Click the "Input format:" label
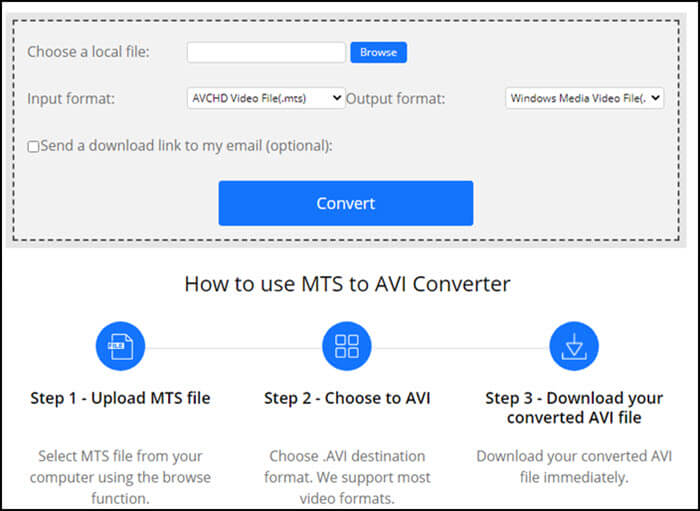This screenshot has height=511, width=700. (x=71, y=98)
